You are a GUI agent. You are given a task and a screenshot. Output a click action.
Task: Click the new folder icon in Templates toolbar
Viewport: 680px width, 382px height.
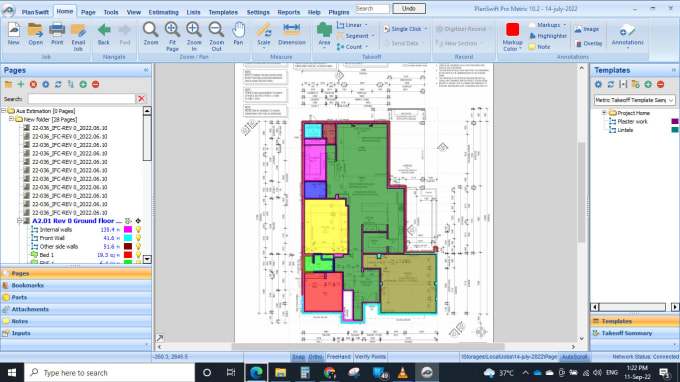(635, 84)
